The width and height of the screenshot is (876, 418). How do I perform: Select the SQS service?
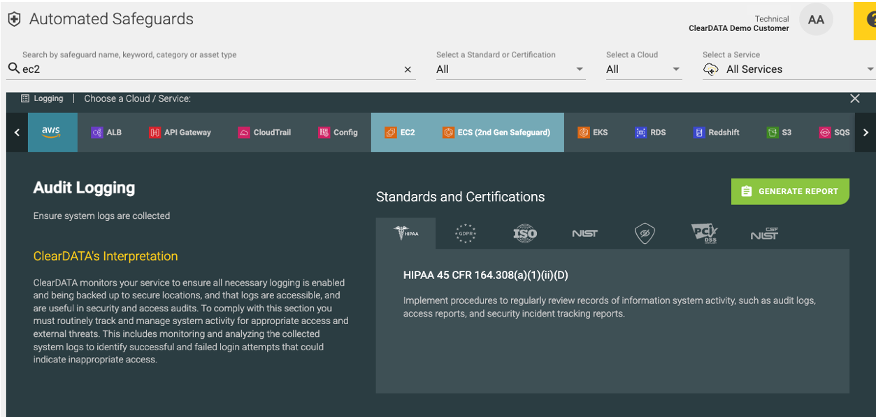click(834, 132)
